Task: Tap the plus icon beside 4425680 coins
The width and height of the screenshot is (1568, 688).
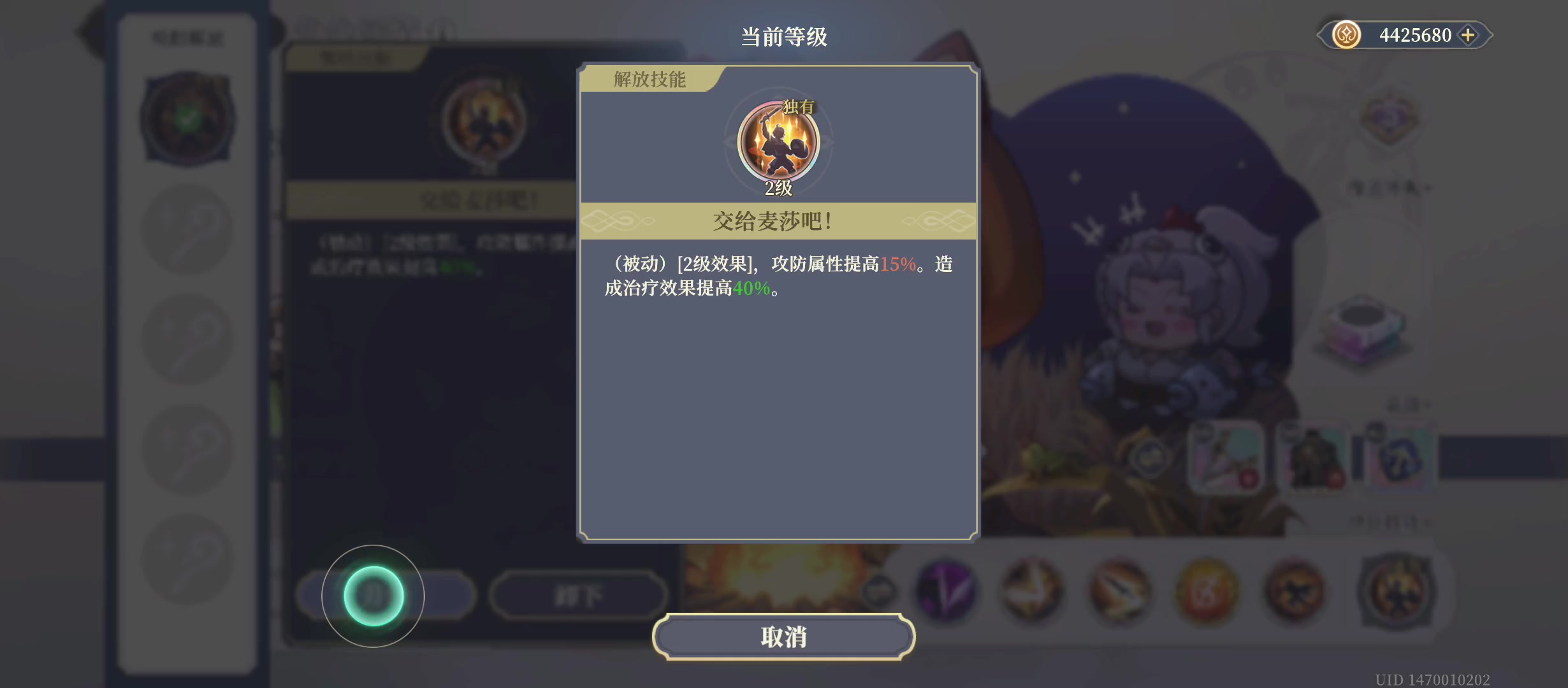Action: 1468,35
